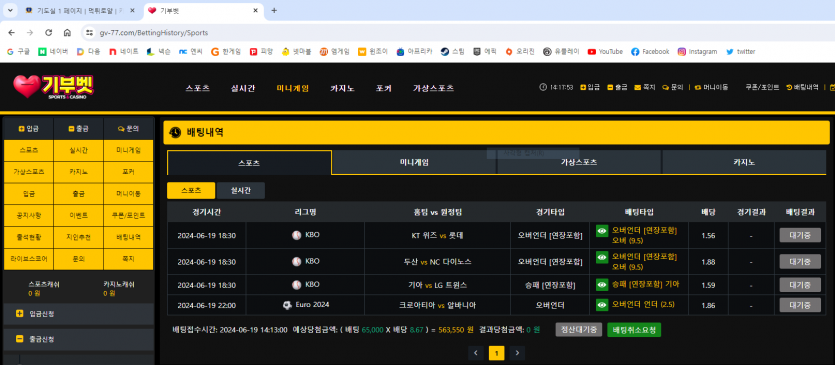This screenshot has height=365, width=835.
Task: Open the twitter bookmark
Action: 740,52
